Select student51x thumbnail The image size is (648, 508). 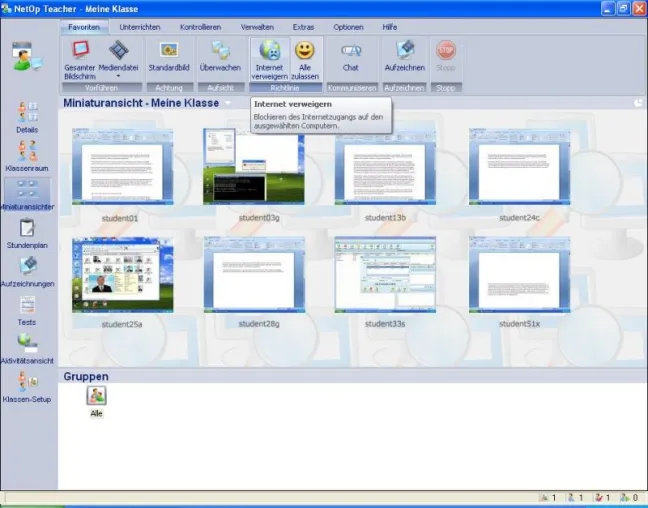pyautogui.click(x=519, y=274)
